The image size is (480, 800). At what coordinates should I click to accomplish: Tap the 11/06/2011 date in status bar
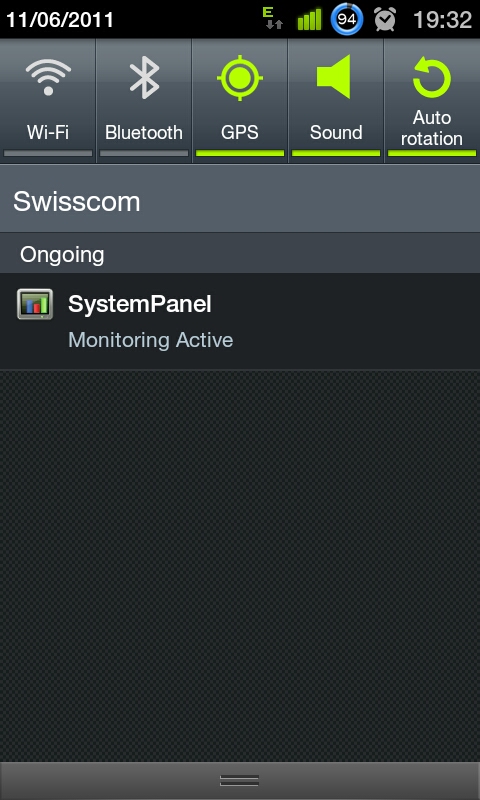click(60, 20)
